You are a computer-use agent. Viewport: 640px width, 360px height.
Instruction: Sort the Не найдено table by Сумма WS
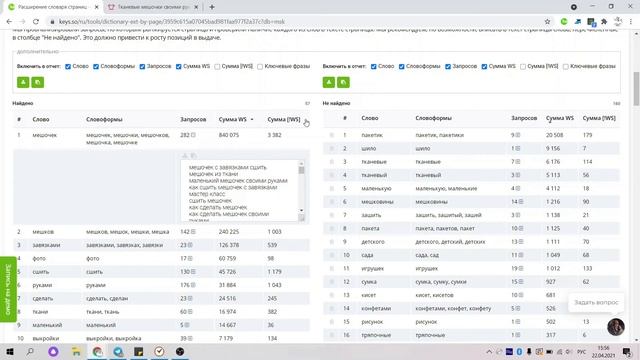560,118
